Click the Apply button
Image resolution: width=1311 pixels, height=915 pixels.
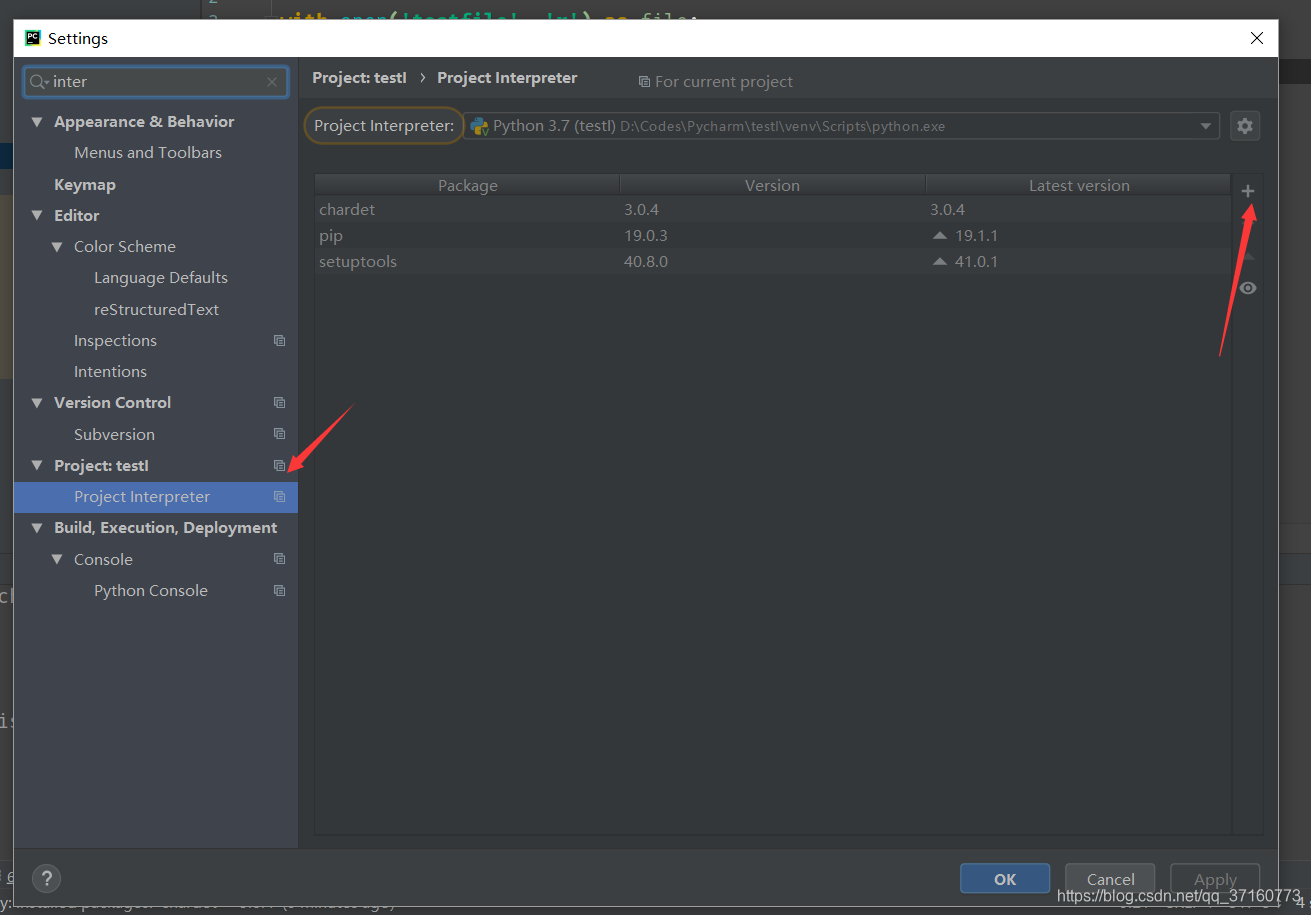point(1215,879)
